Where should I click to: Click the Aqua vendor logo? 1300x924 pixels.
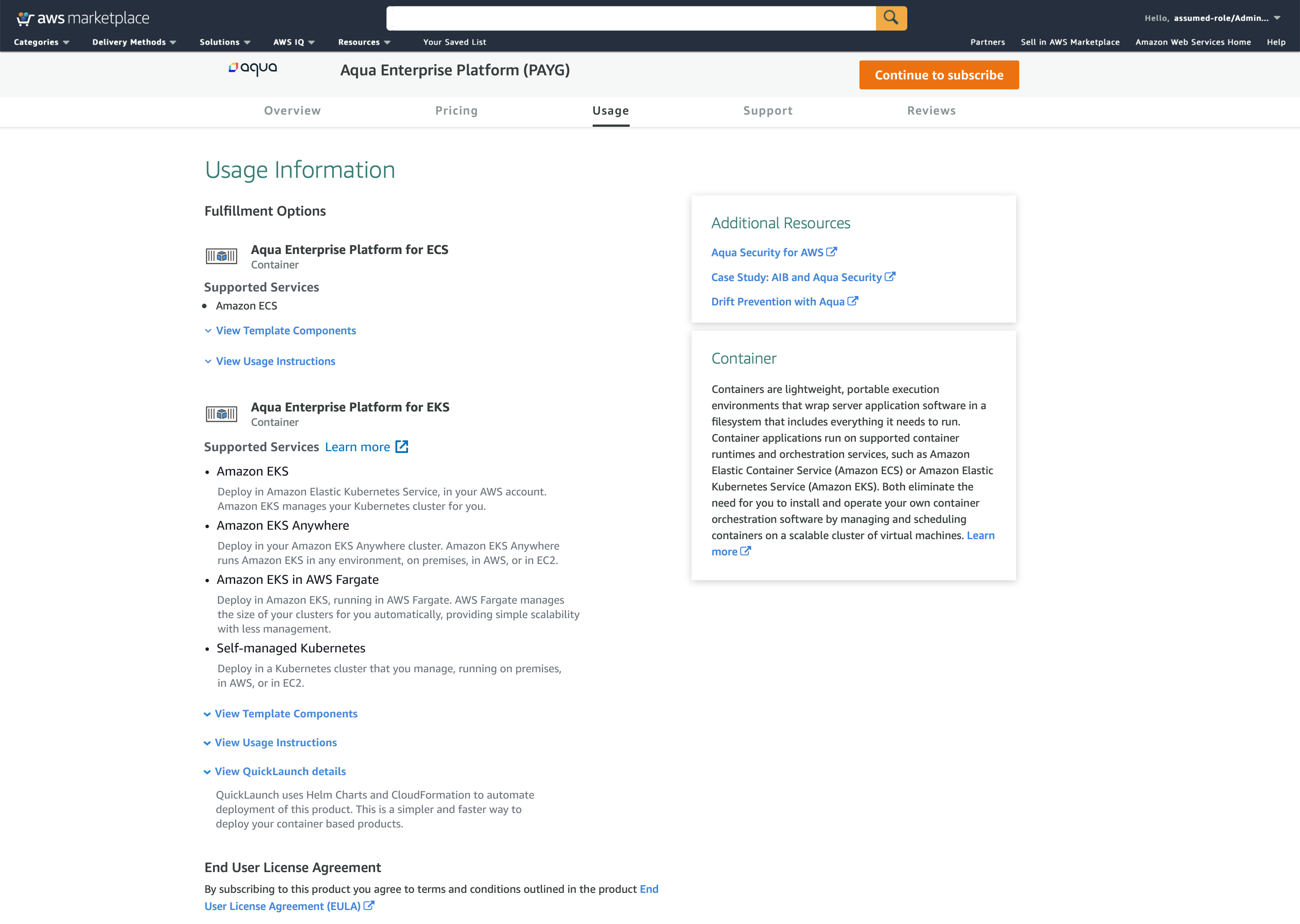tap(253, 69)
